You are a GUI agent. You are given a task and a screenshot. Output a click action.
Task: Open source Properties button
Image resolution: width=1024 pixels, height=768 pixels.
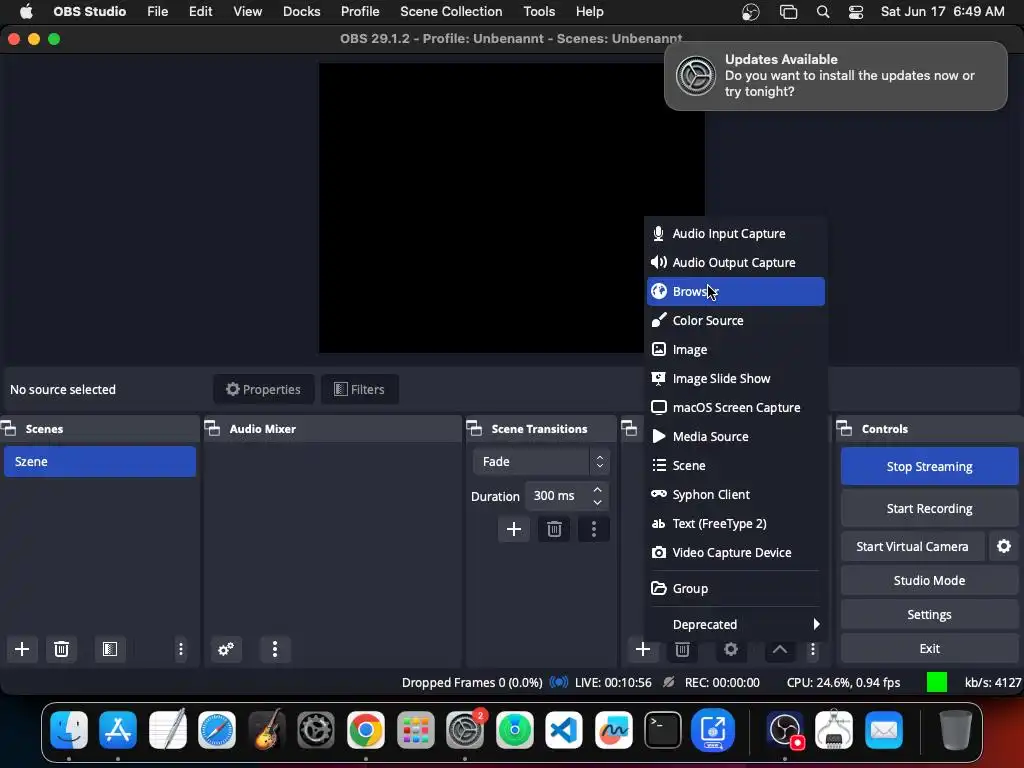pos(263,389)
